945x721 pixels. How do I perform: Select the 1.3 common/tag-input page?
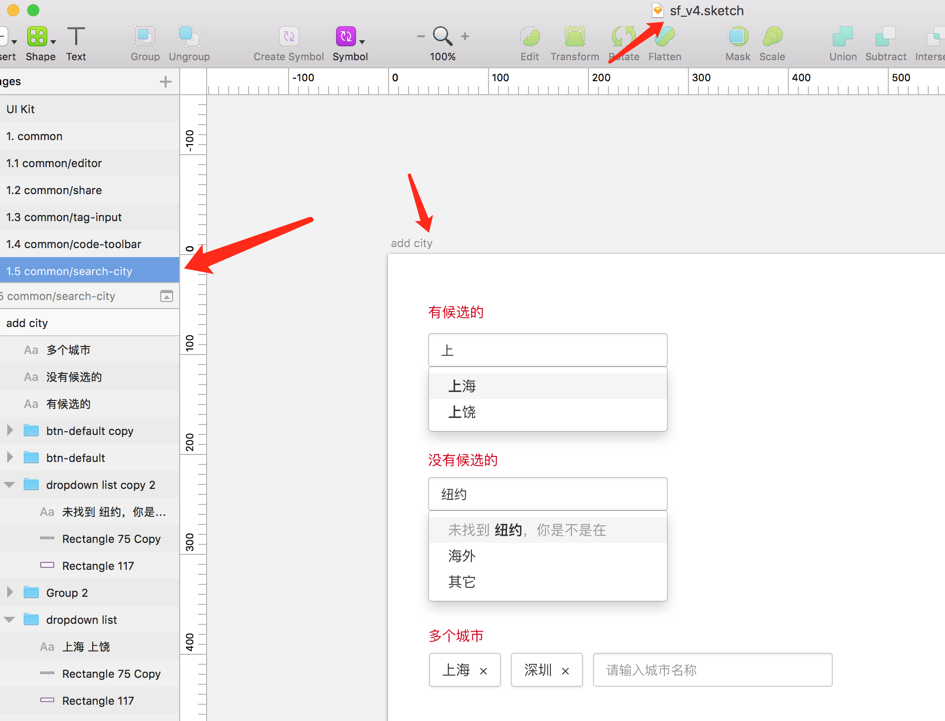coord(67,217)
